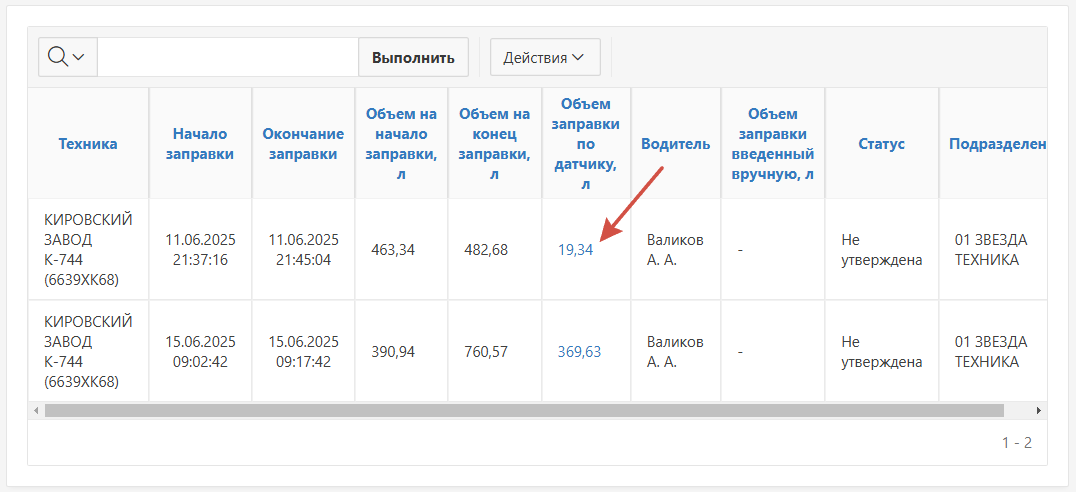Click the horizontal scrollbar right arrow
The height and width of the screenshot is (492, 1076).
[1038, 410]
